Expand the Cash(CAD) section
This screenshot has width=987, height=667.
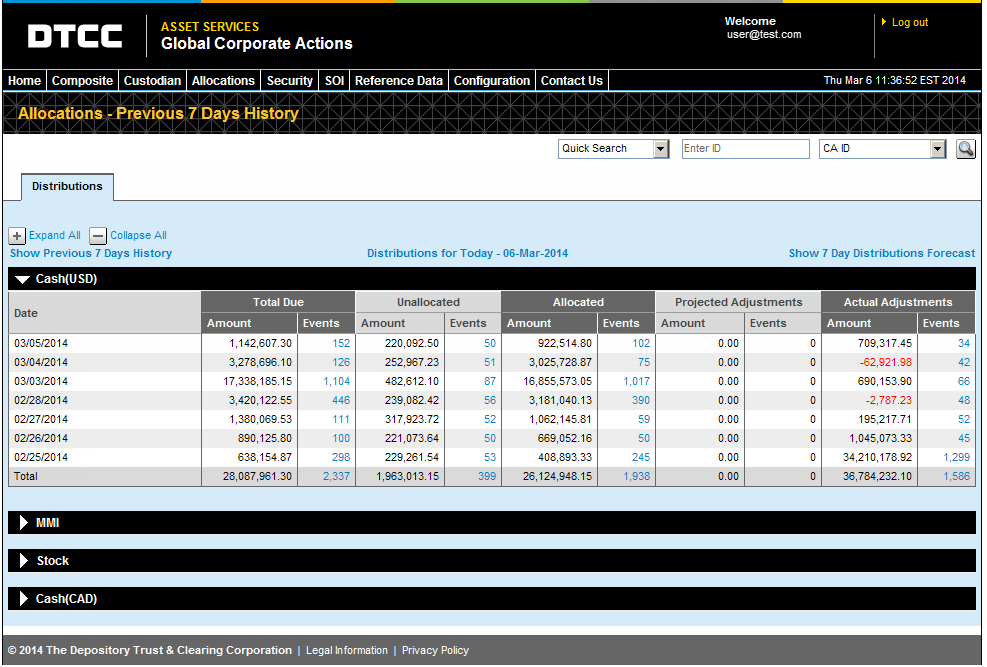24,599
